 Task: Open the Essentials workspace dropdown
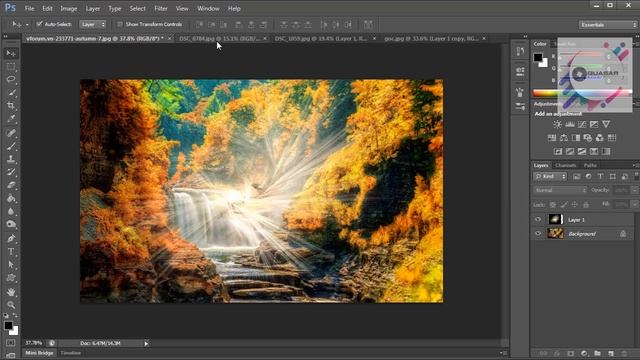(608, 25)
